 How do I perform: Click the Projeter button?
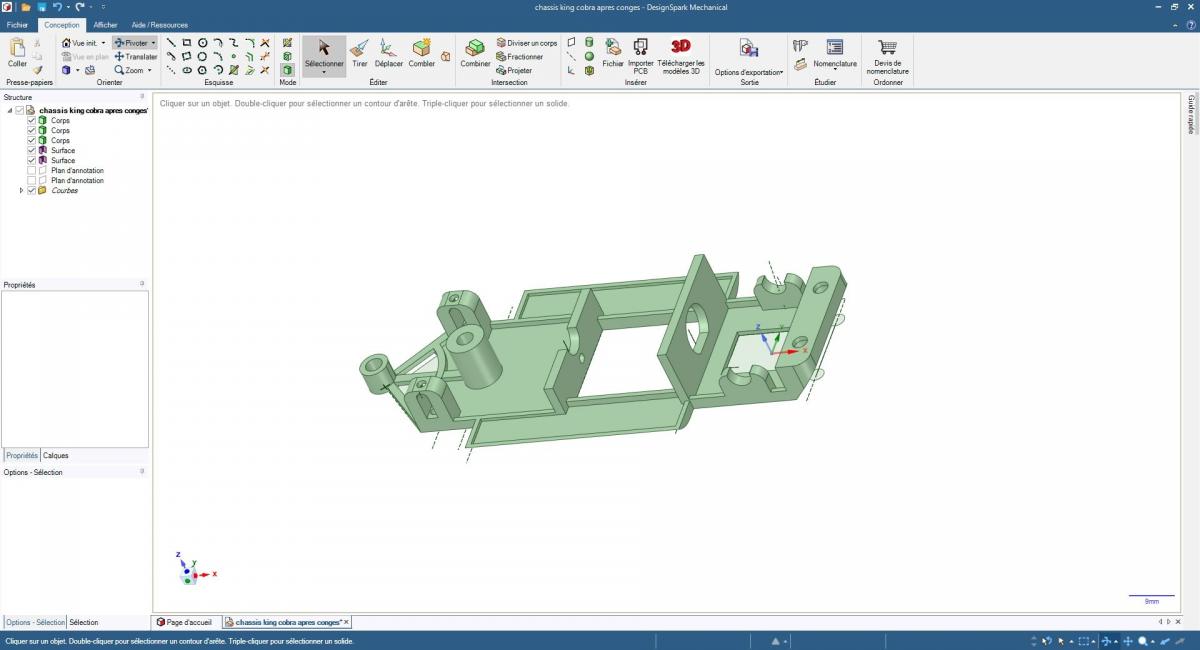tap(514, 71)
